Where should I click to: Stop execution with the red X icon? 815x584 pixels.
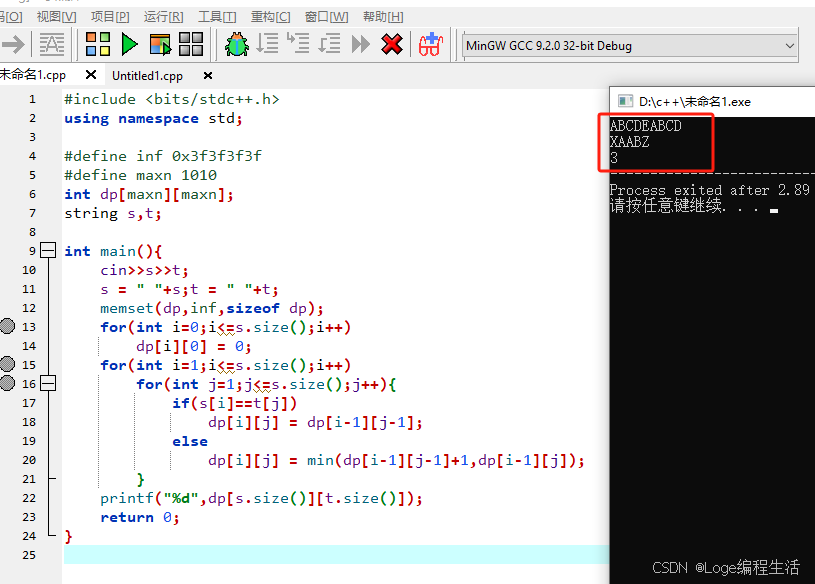click(391, 44)
